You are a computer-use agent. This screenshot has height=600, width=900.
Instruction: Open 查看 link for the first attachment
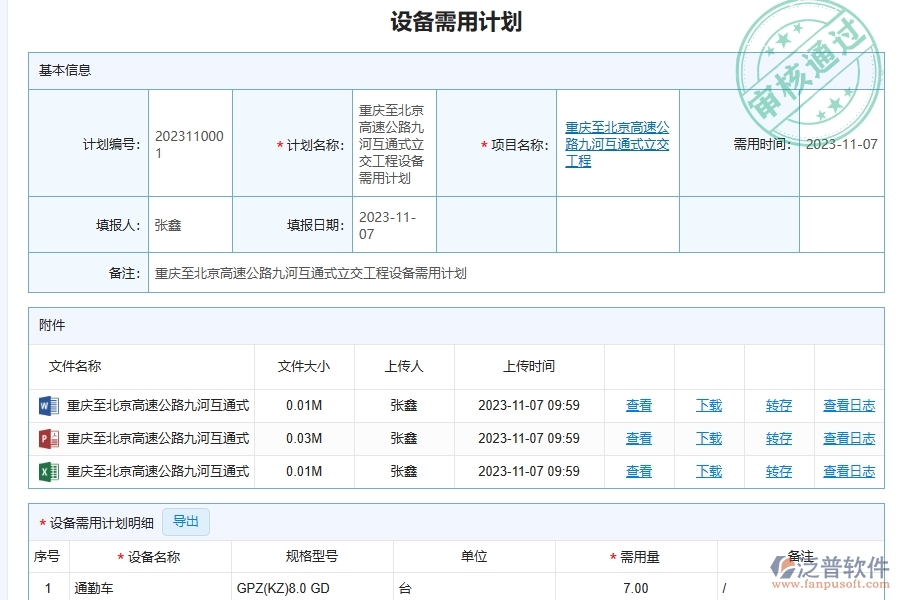(x=639, y=405)
